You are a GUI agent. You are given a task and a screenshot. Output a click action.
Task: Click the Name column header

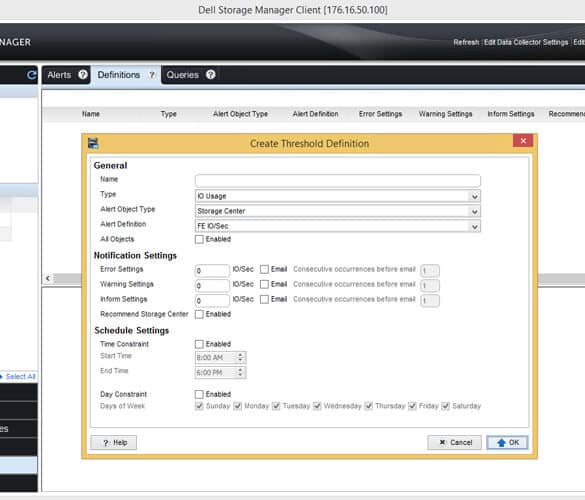point(91,114)
